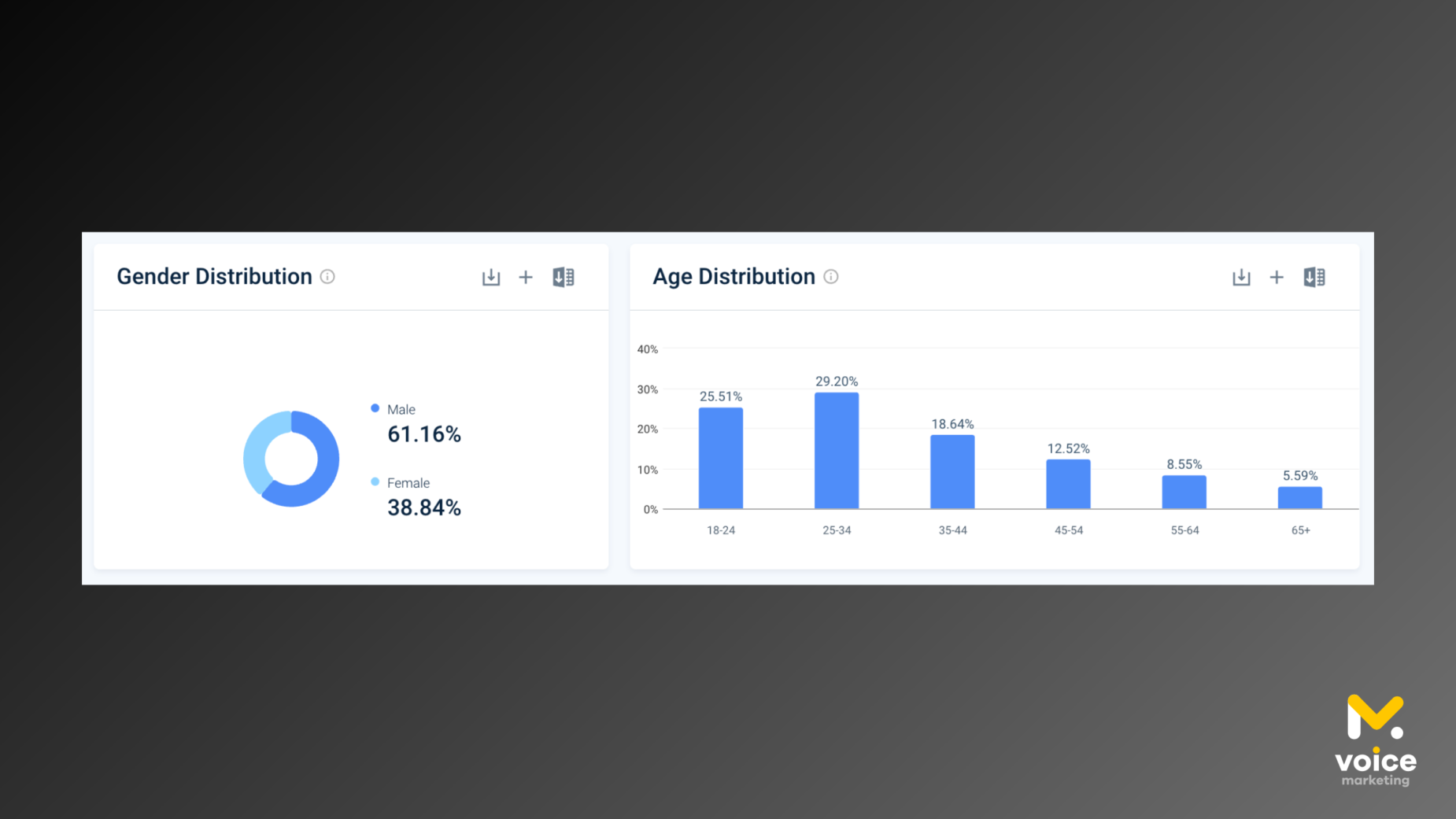This screenshot has width=1456, height=819.
Task: Click the Male legend color dot
Action: pyautogui.click(x=375, y=408)
